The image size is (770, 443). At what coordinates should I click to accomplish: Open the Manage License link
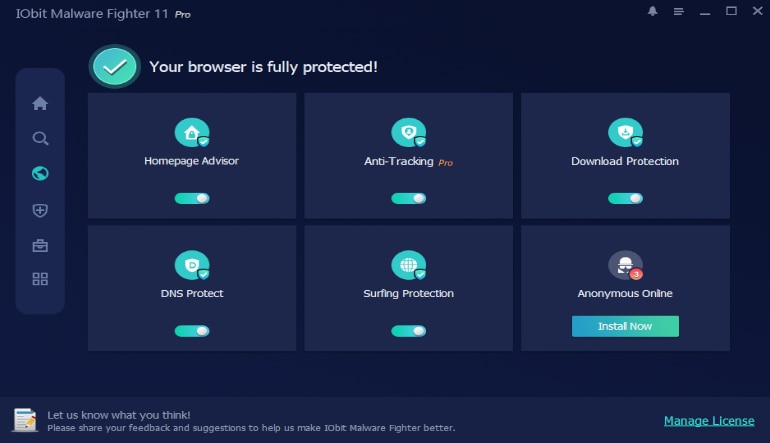[709, 421]
